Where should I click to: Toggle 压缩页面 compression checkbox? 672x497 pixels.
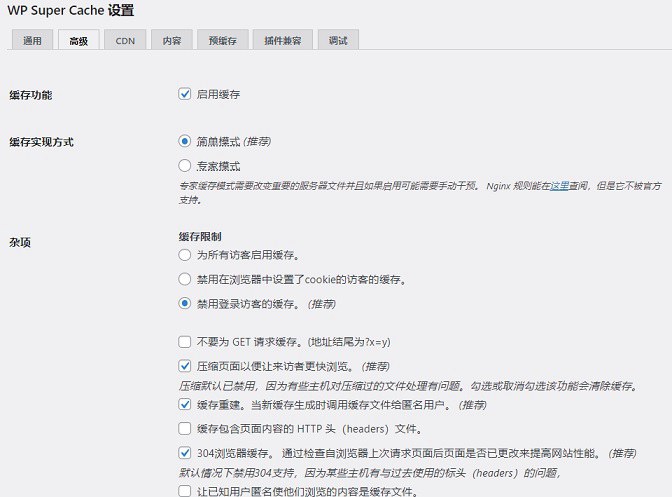pyautogui.click(x=184, y=366)
